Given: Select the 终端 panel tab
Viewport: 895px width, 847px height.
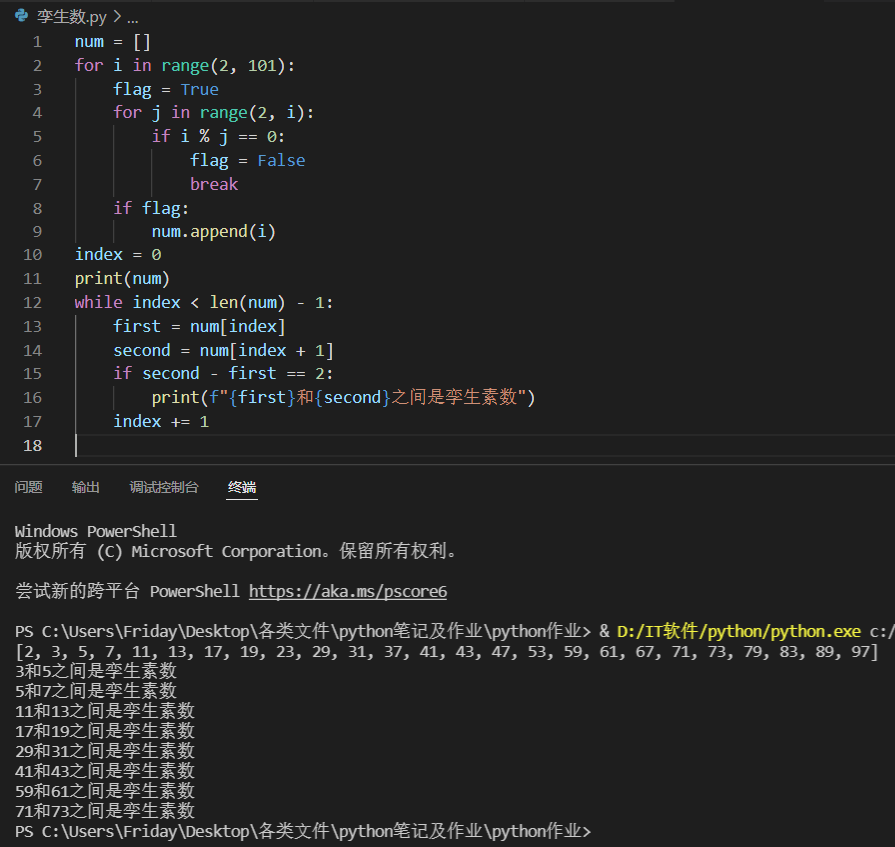Looking at the screenshot, I should click(241, 487).
